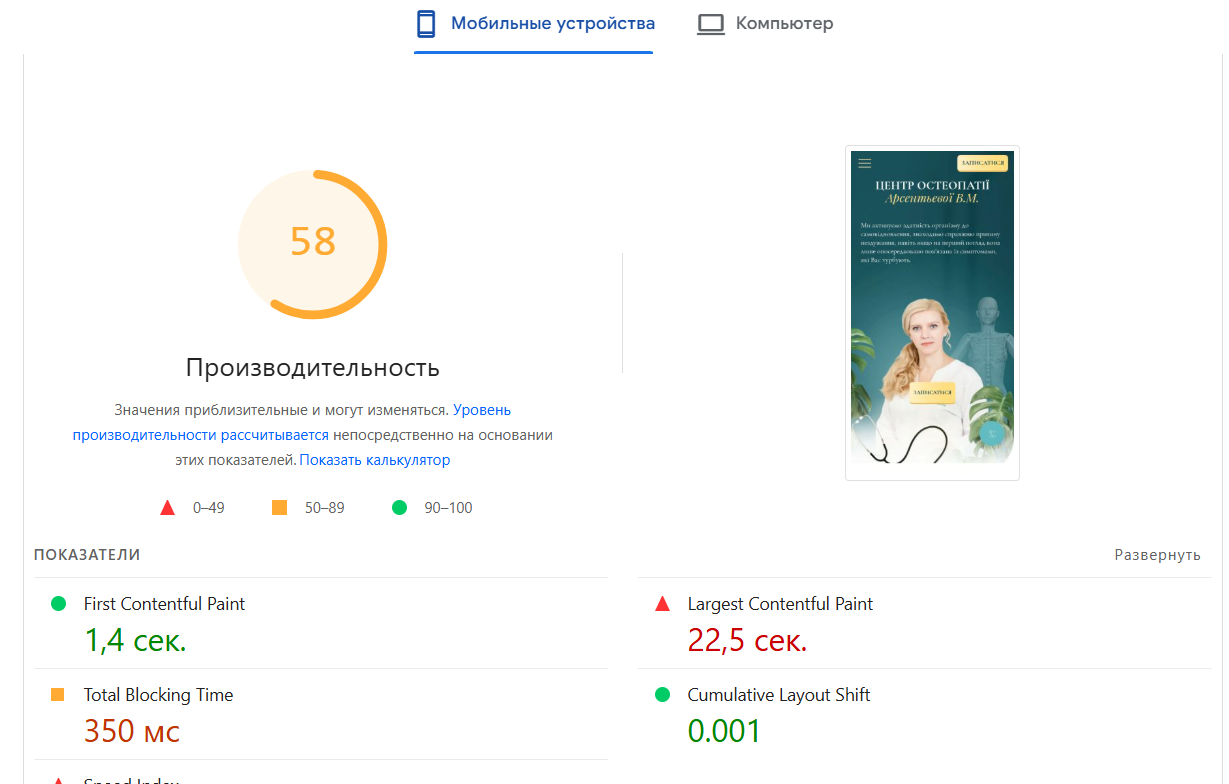Click the laptop icon beside Компьютер
The image size is (1229, 784).
[x=711, y=24]
